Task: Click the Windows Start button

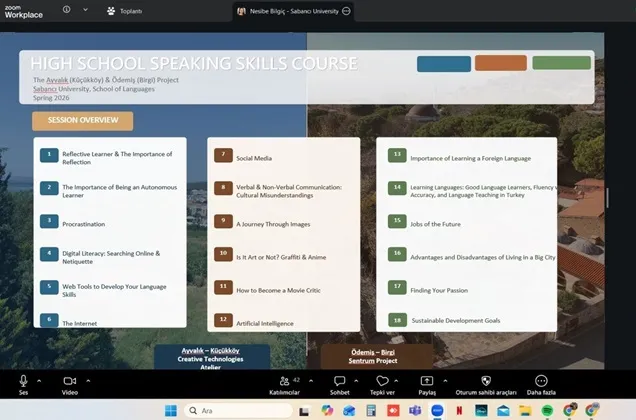Action: tap(169, 410)
